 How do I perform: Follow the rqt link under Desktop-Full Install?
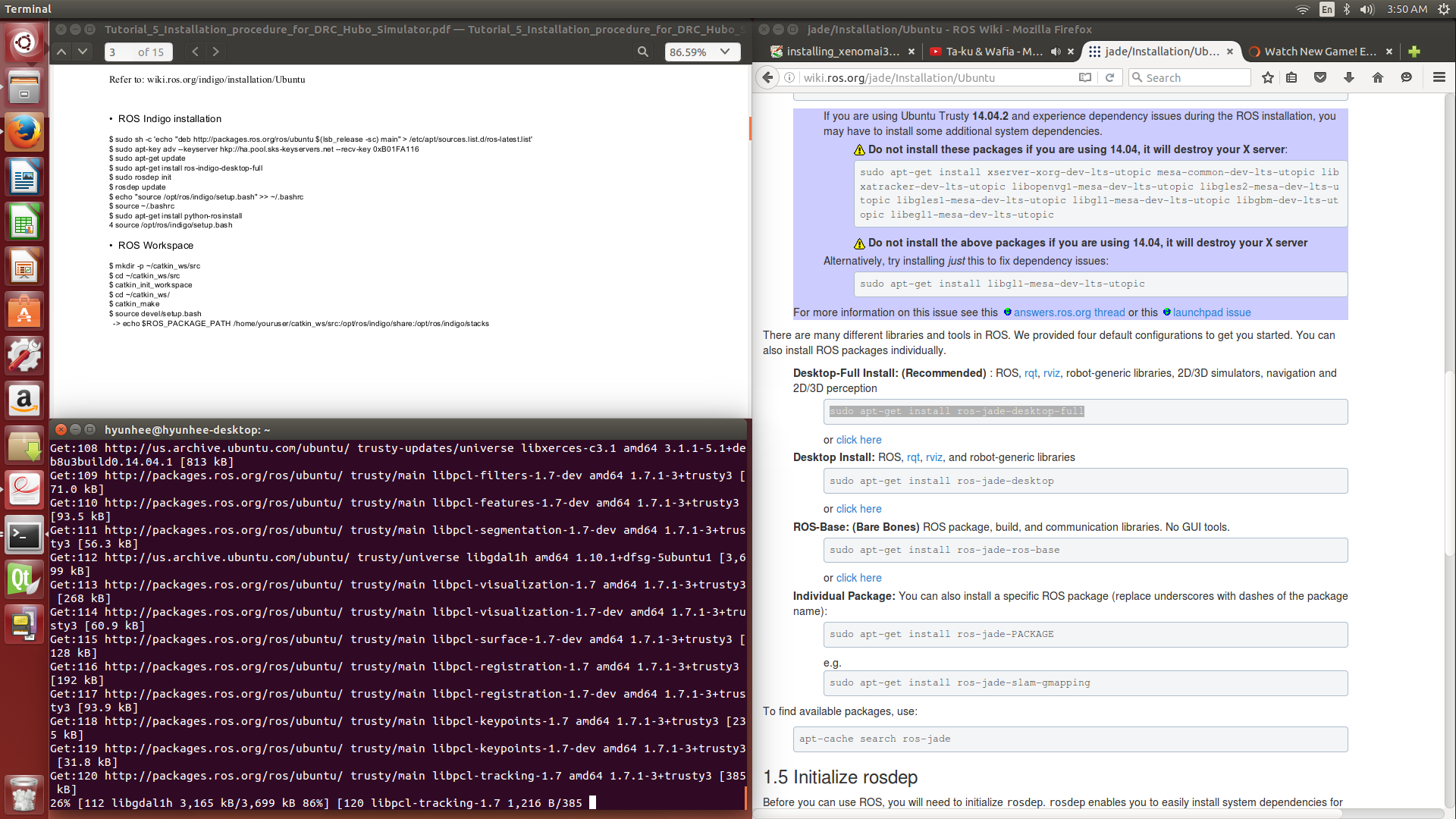coord(1031,373)
